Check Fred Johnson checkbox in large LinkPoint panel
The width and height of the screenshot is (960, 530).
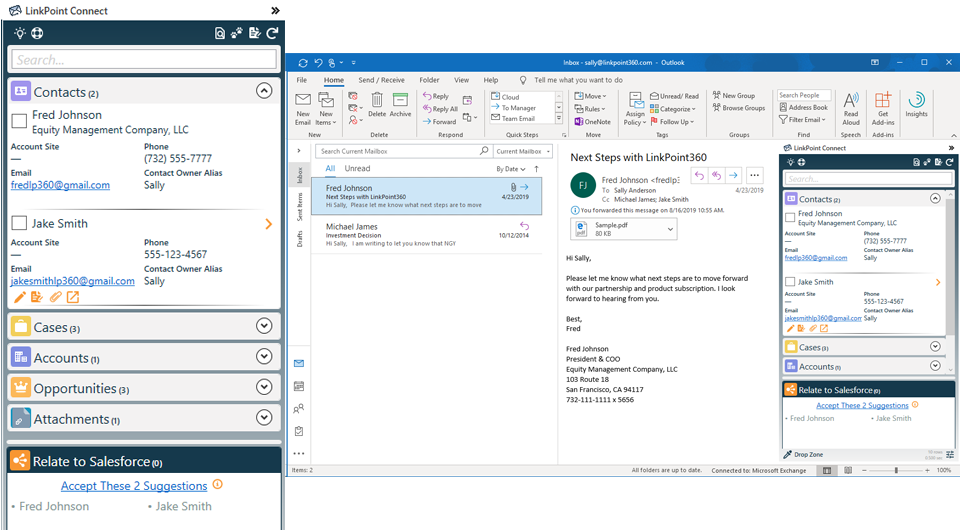click(x=20, y=121)
